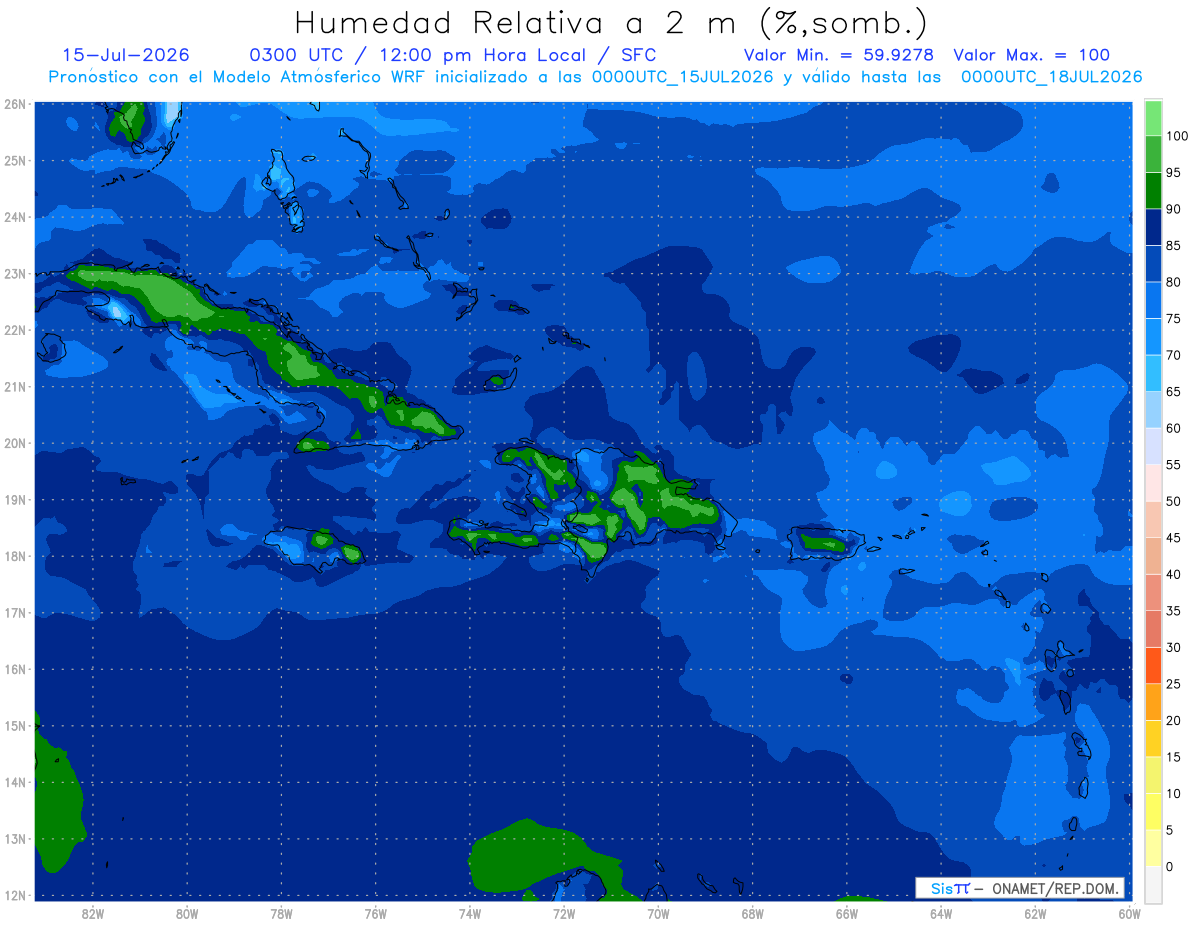
Task: Click the legend label '95'
Action: 1173,172
